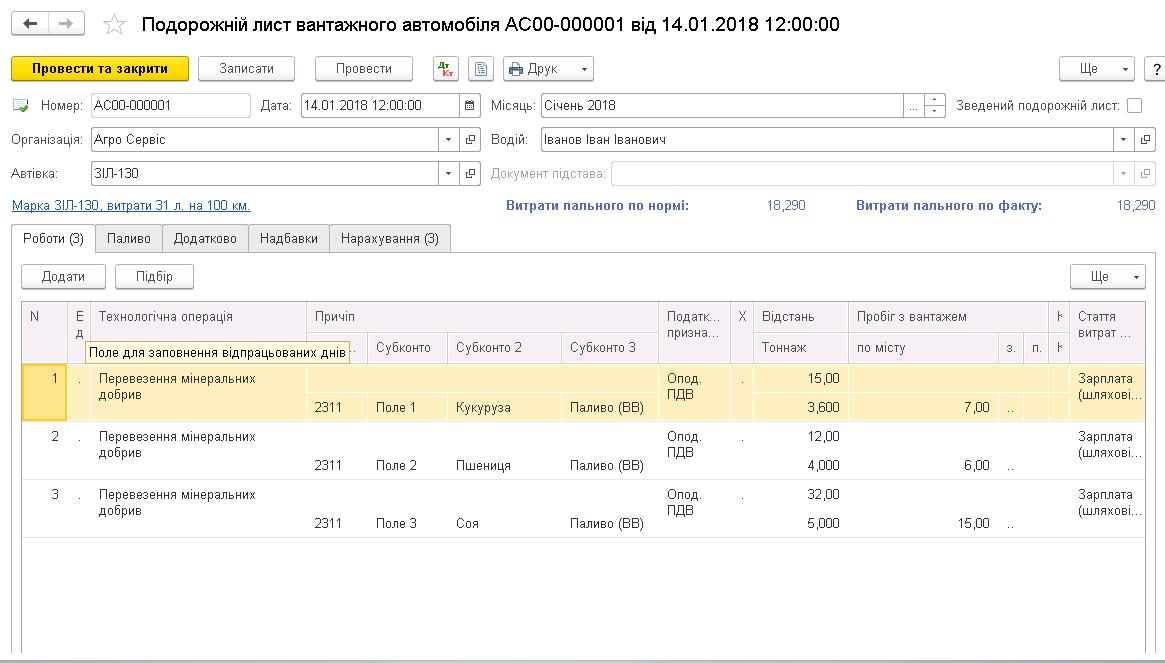This screenshot has height=663, width=1165.
Task: Click the forward navigation arrow
Action: tap(66, 24)
